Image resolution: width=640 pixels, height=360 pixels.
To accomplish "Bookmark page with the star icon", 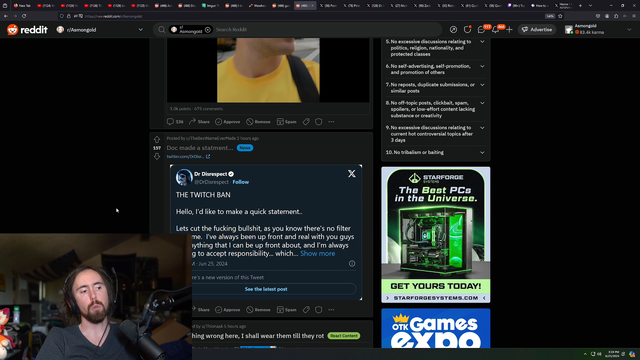I will click(560, 16).
